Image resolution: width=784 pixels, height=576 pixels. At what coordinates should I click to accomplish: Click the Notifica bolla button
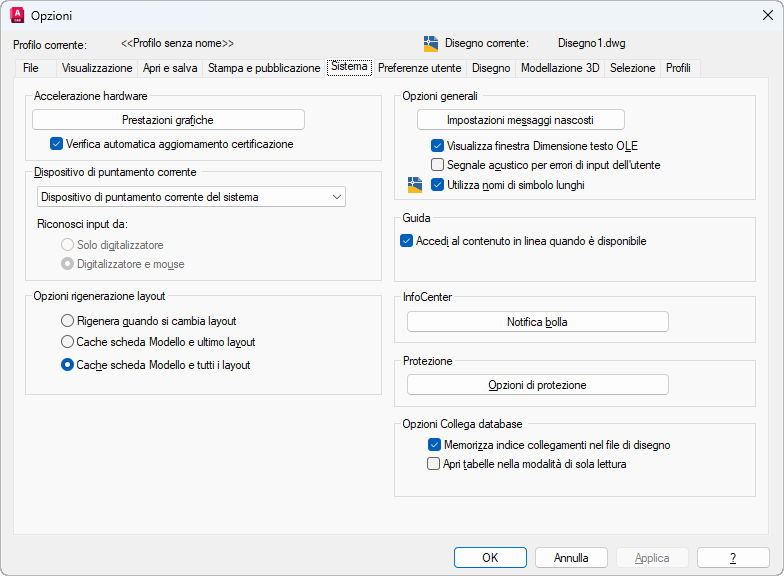pyautogui.click(x=537, y=322)
